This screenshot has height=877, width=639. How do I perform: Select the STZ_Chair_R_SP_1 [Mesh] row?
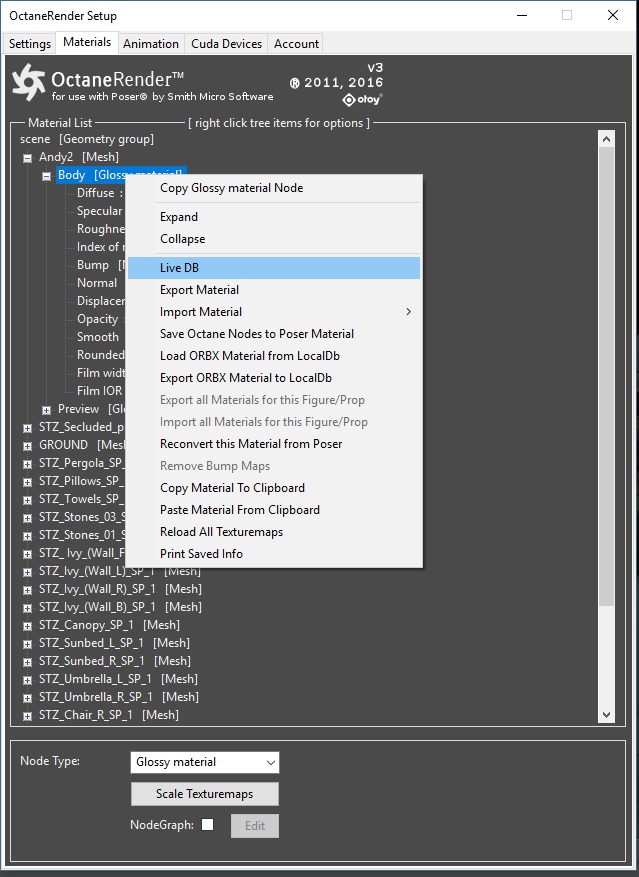click(x=109, y=715)
